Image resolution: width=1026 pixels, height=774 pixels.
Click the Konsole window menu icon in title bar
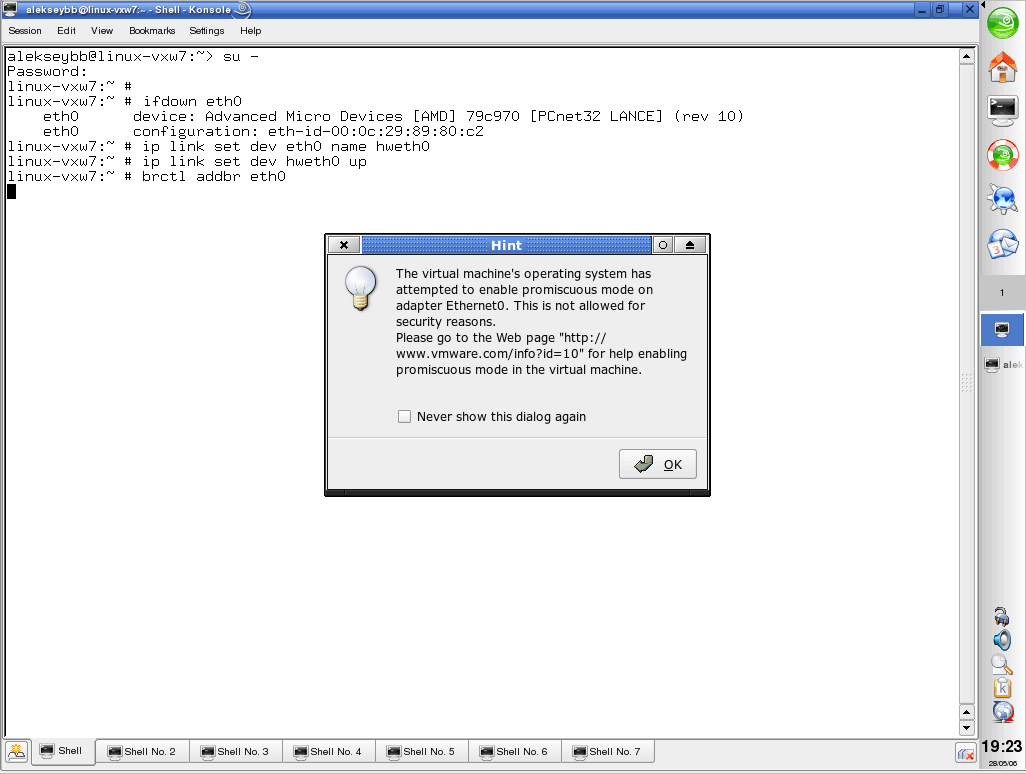[x=10, y=9]
